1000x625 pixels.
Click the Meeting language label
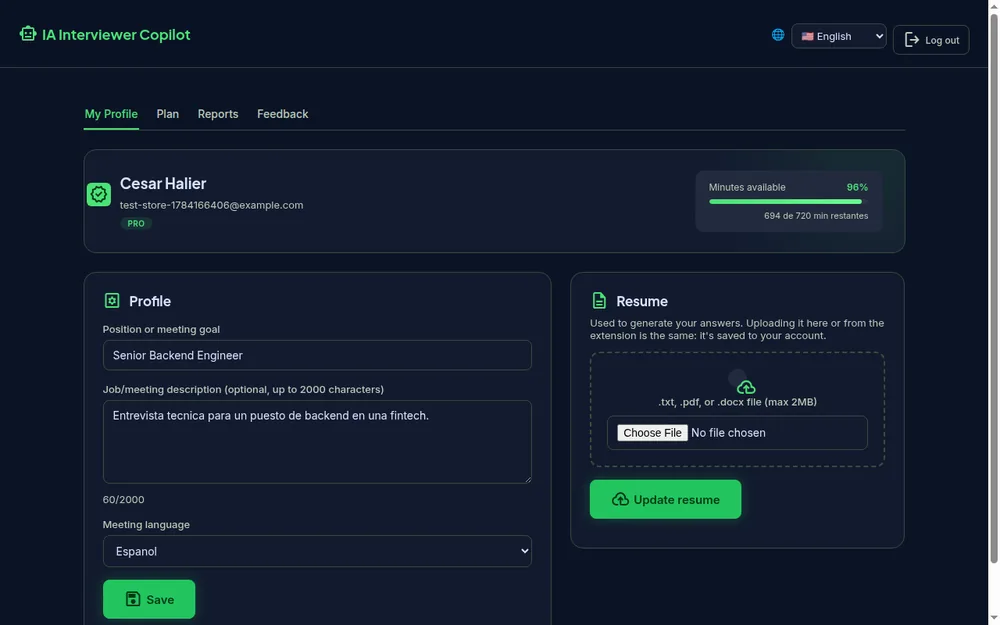146,525
